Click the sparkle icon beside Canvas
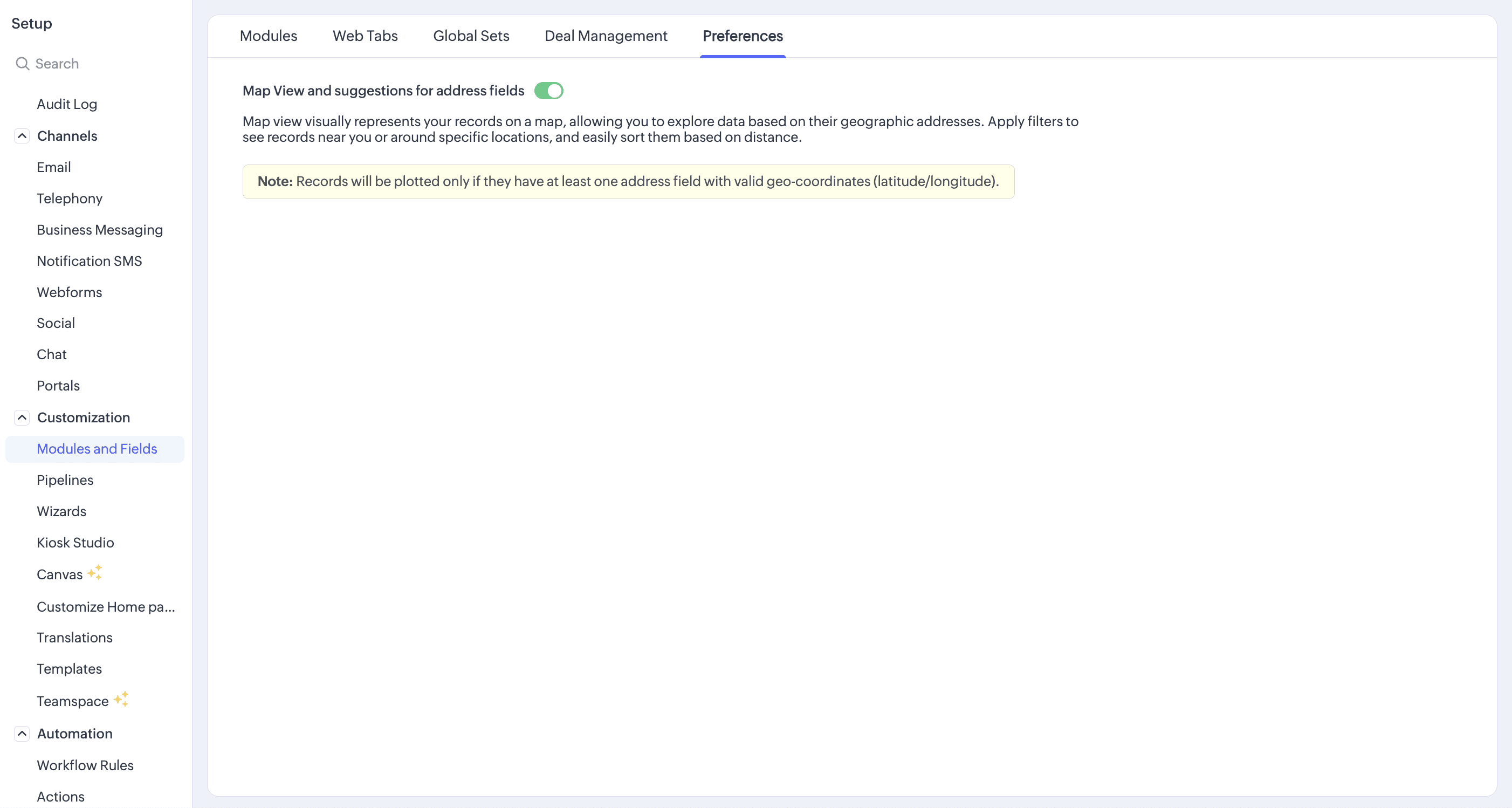 94,572
